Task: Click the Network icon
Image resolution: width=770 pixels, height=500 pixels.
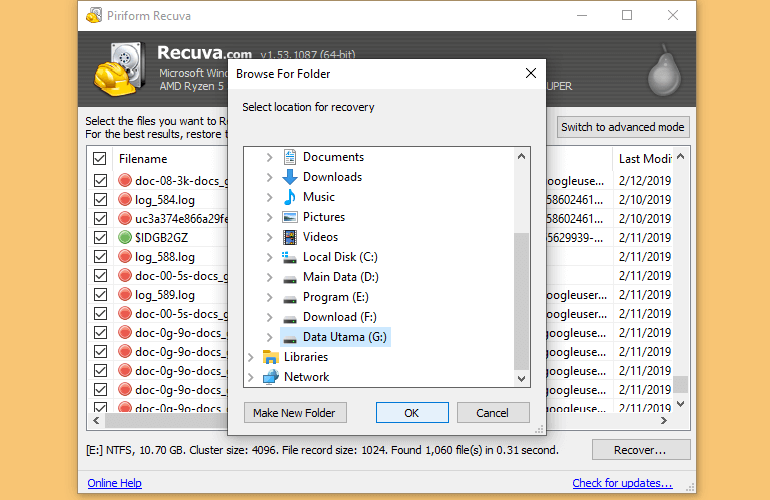Action: 271,377
